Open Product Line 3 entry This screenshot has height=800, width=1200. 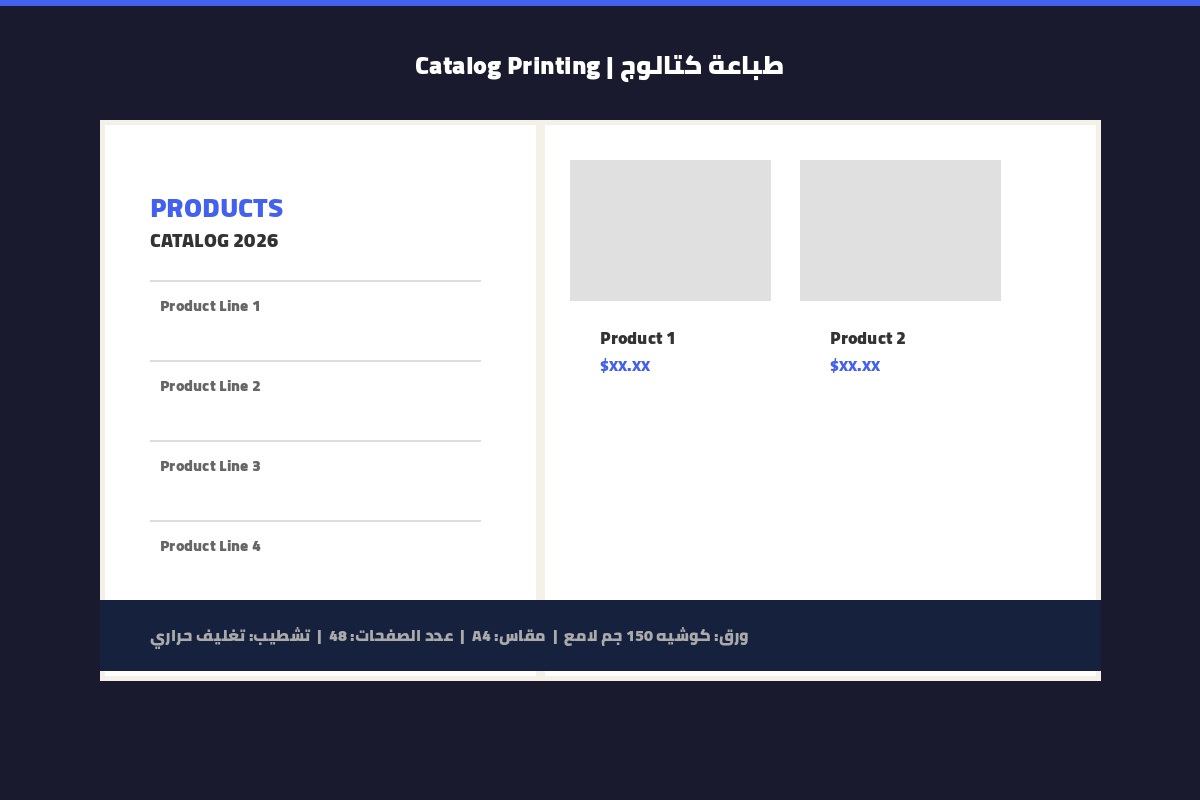tap(315, 480)
